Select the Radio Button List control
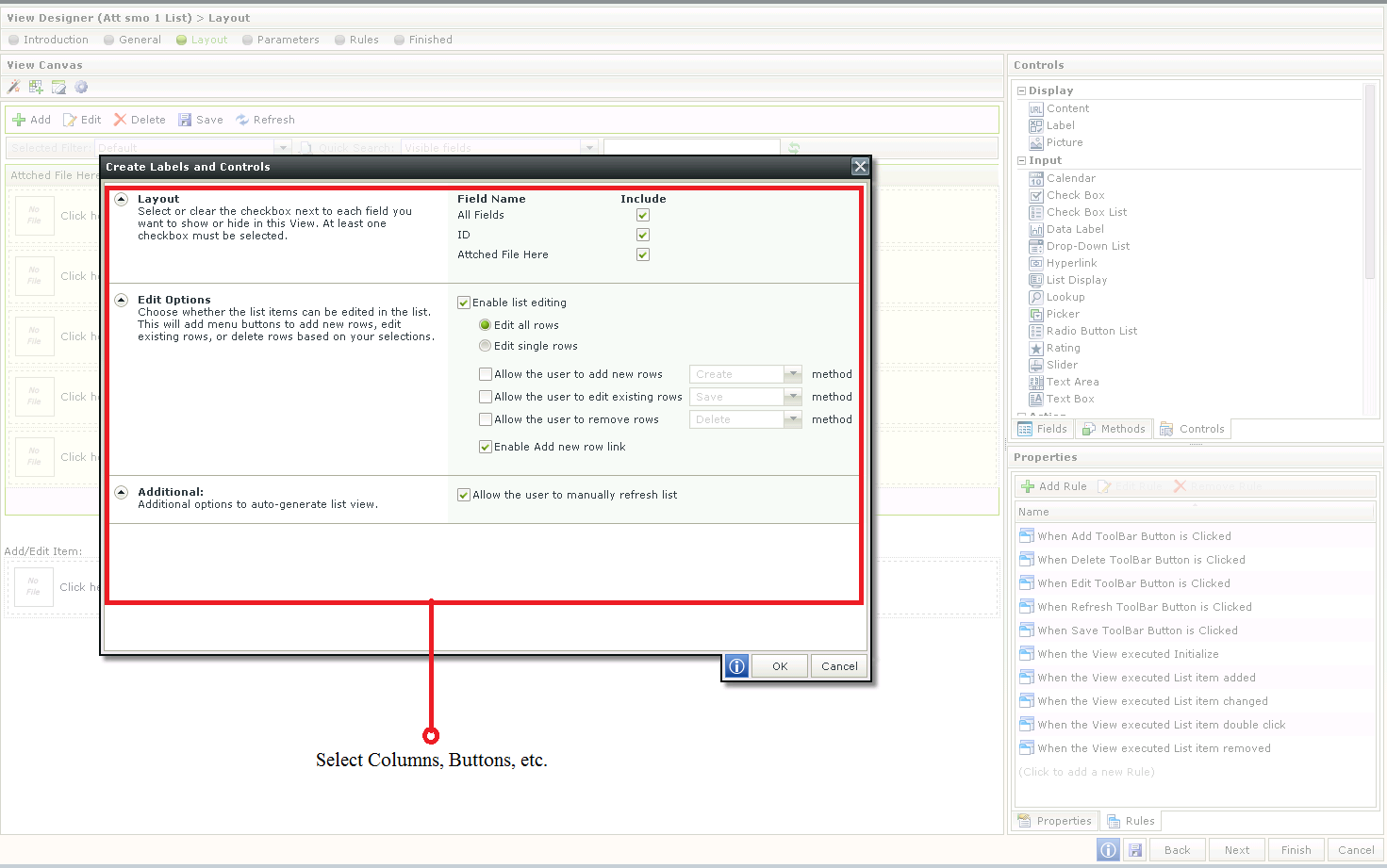Viewport: 1387px width, 868px height. coord(1083,331)
